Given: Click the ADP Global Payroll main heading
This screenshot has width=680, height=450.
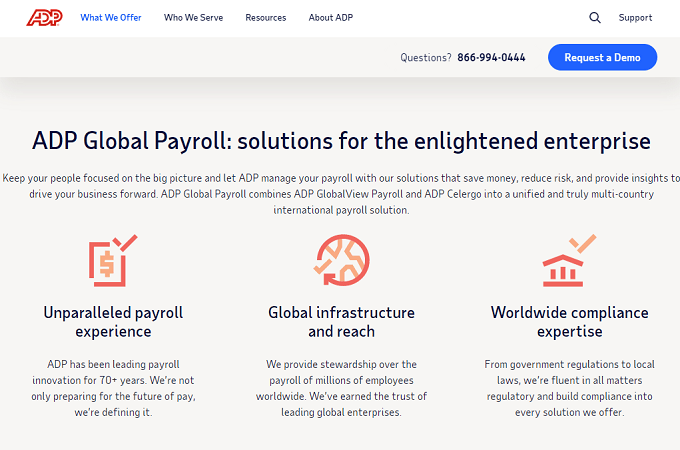Looking at the screenshot, I should point(341,141).
